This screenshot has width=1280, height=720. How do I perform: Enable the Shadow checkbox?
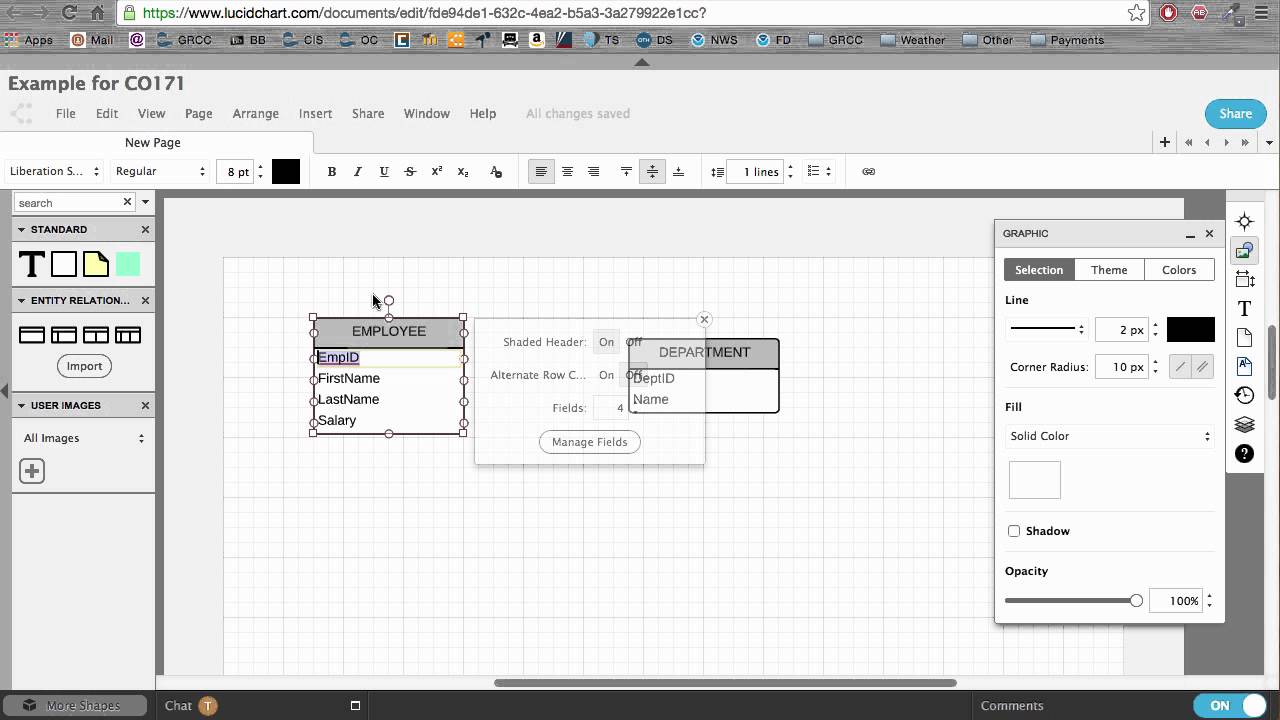point(1014,531)
